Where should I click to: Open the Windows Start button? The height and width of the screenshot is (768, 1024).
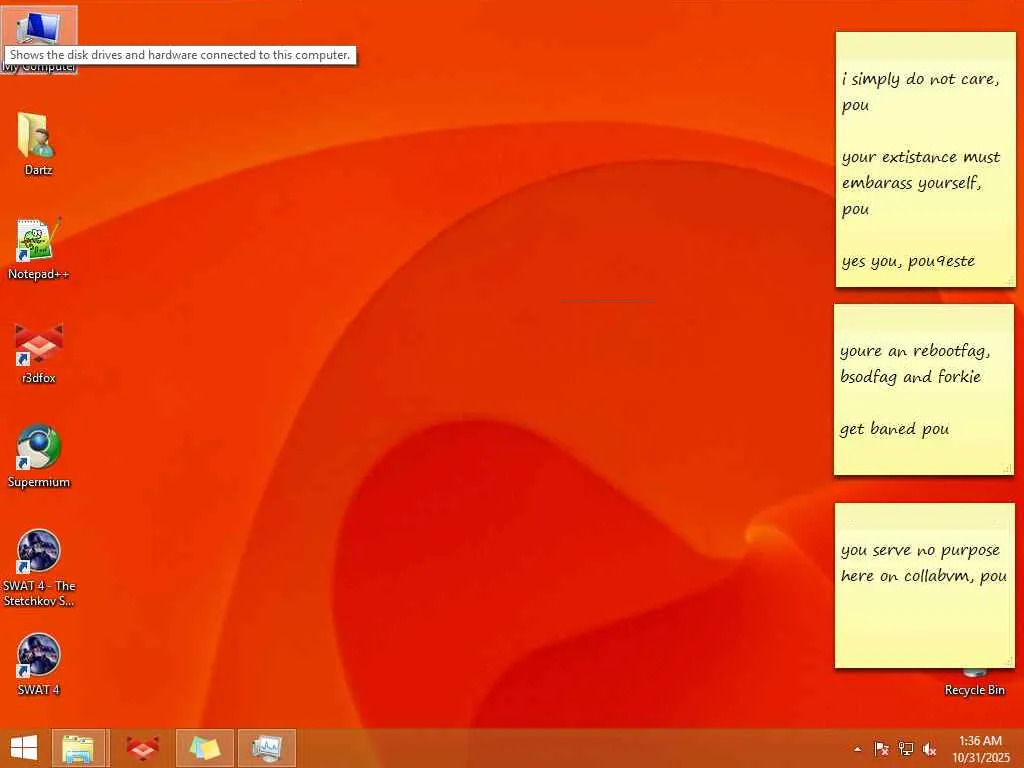[x=24, y=748]
